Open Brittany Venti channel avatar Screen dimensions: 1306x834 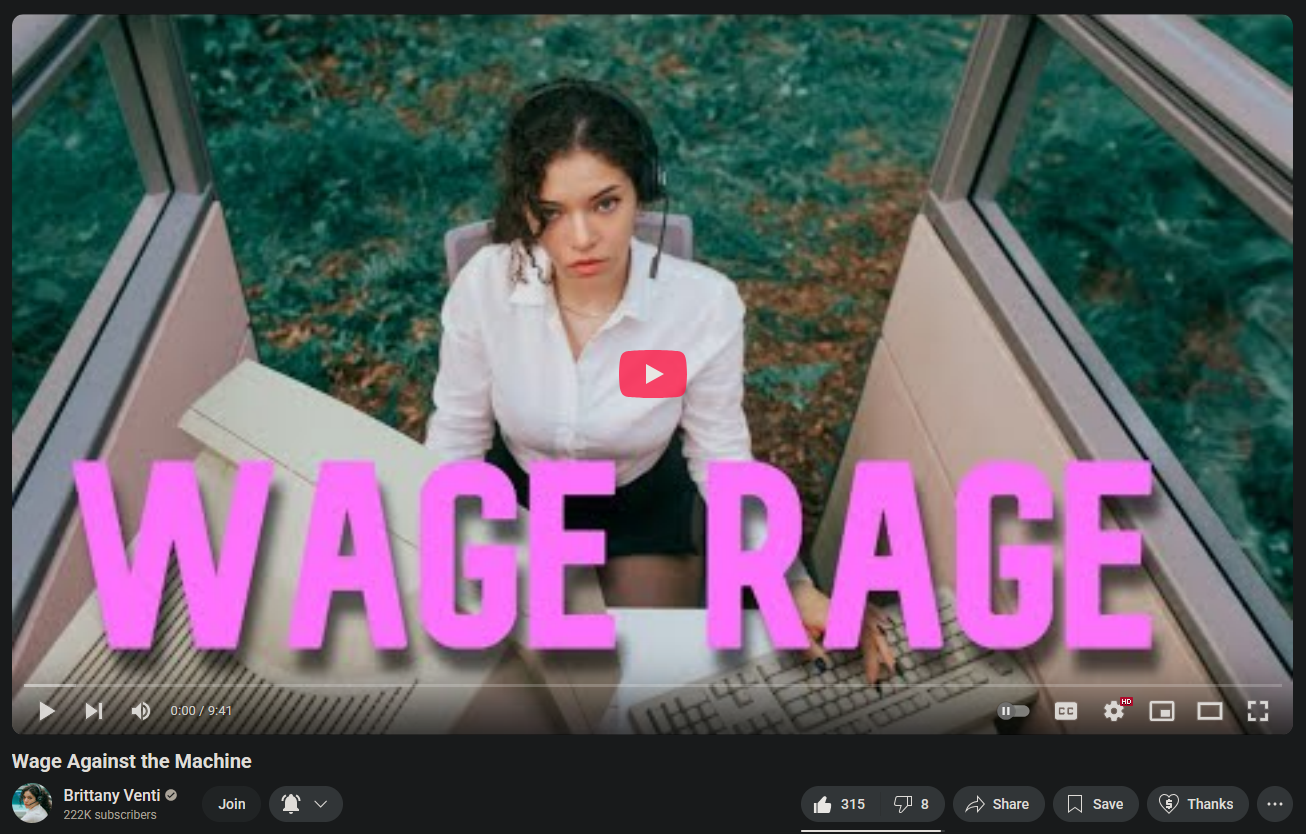tap(32, 803)
